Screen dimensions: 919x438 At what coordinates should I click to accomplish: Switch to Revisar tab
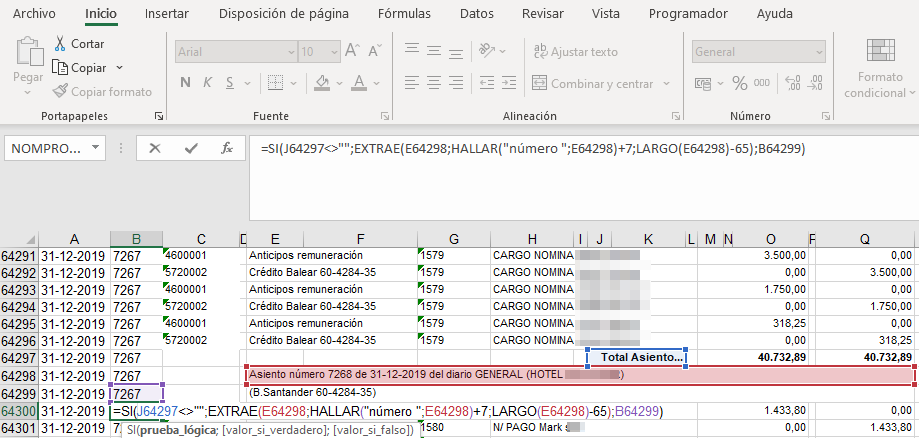pyautogui.click(x=543, y=13)
